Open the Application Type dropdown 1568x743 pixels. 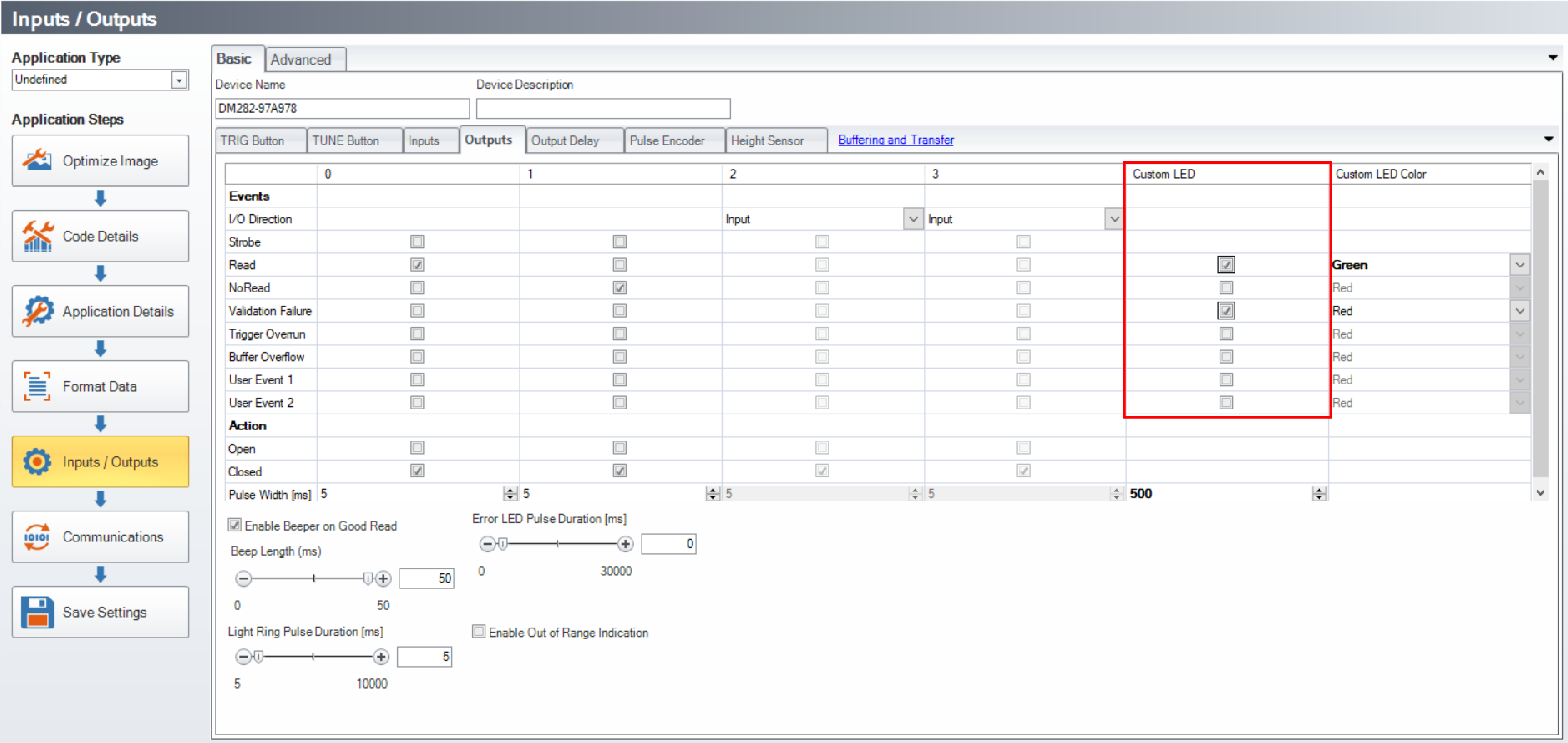(179, 80)
